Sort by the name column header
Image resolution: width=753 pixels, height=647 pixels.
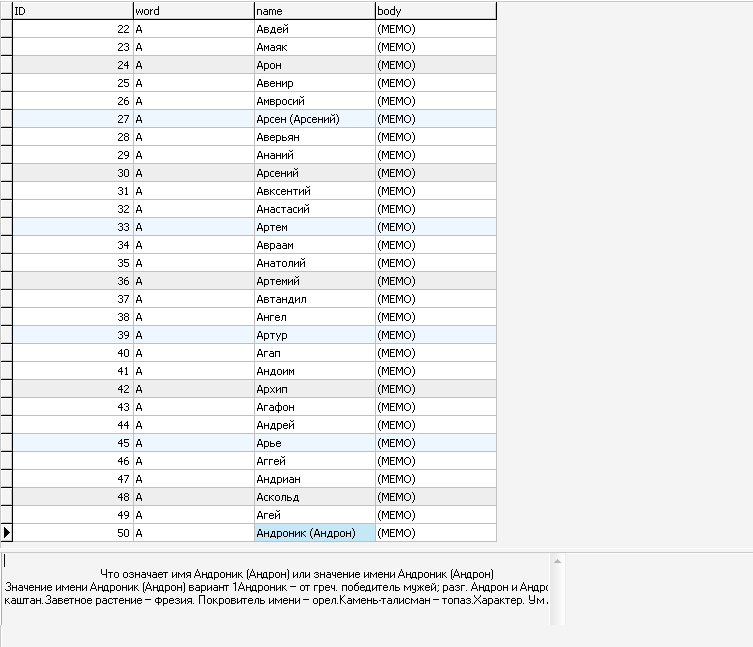click(314, 10)
